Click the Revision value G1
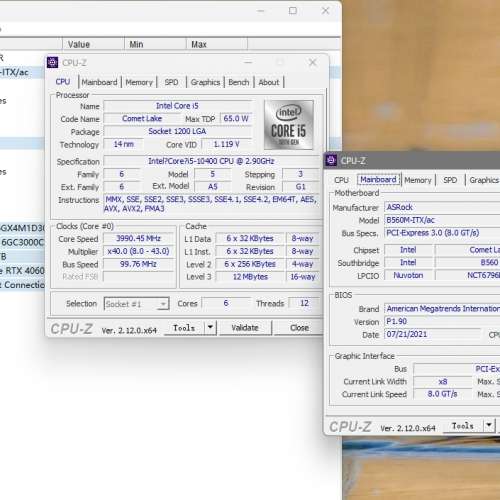This screenshot has height=500, width=500. tap(301, 187)
